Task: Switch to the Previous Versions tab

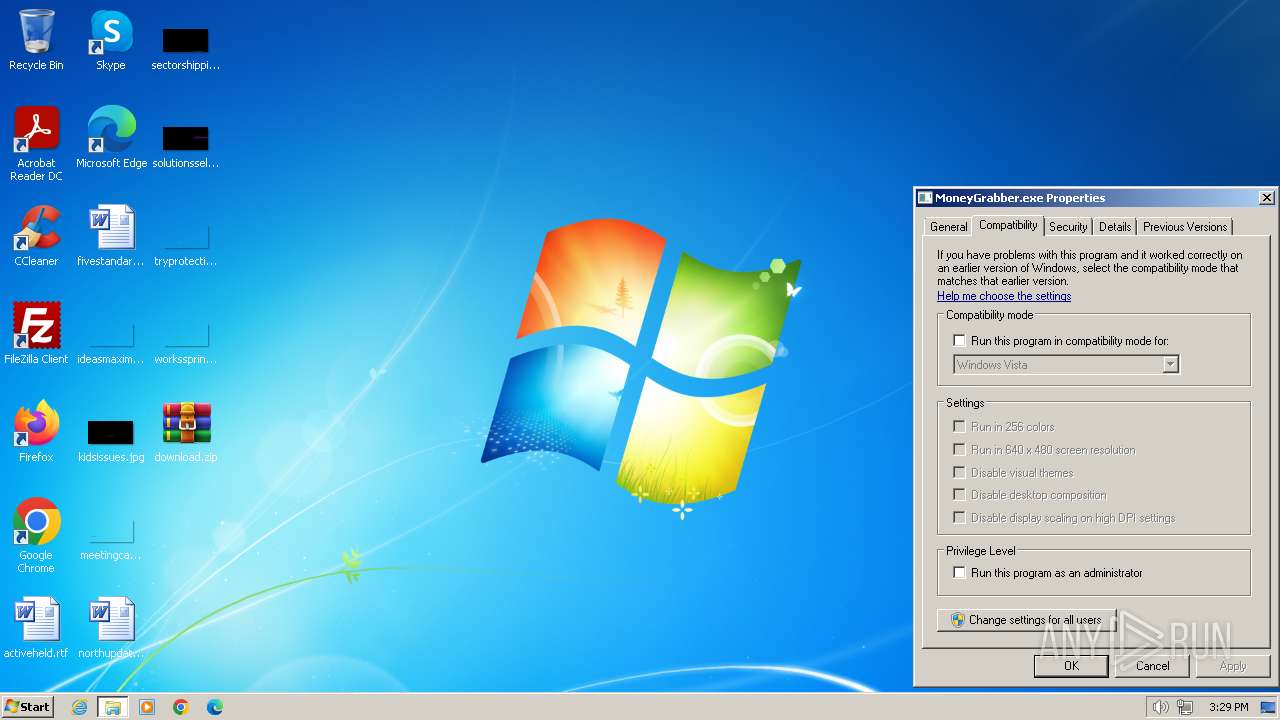Action: (x=1185, y=227)
